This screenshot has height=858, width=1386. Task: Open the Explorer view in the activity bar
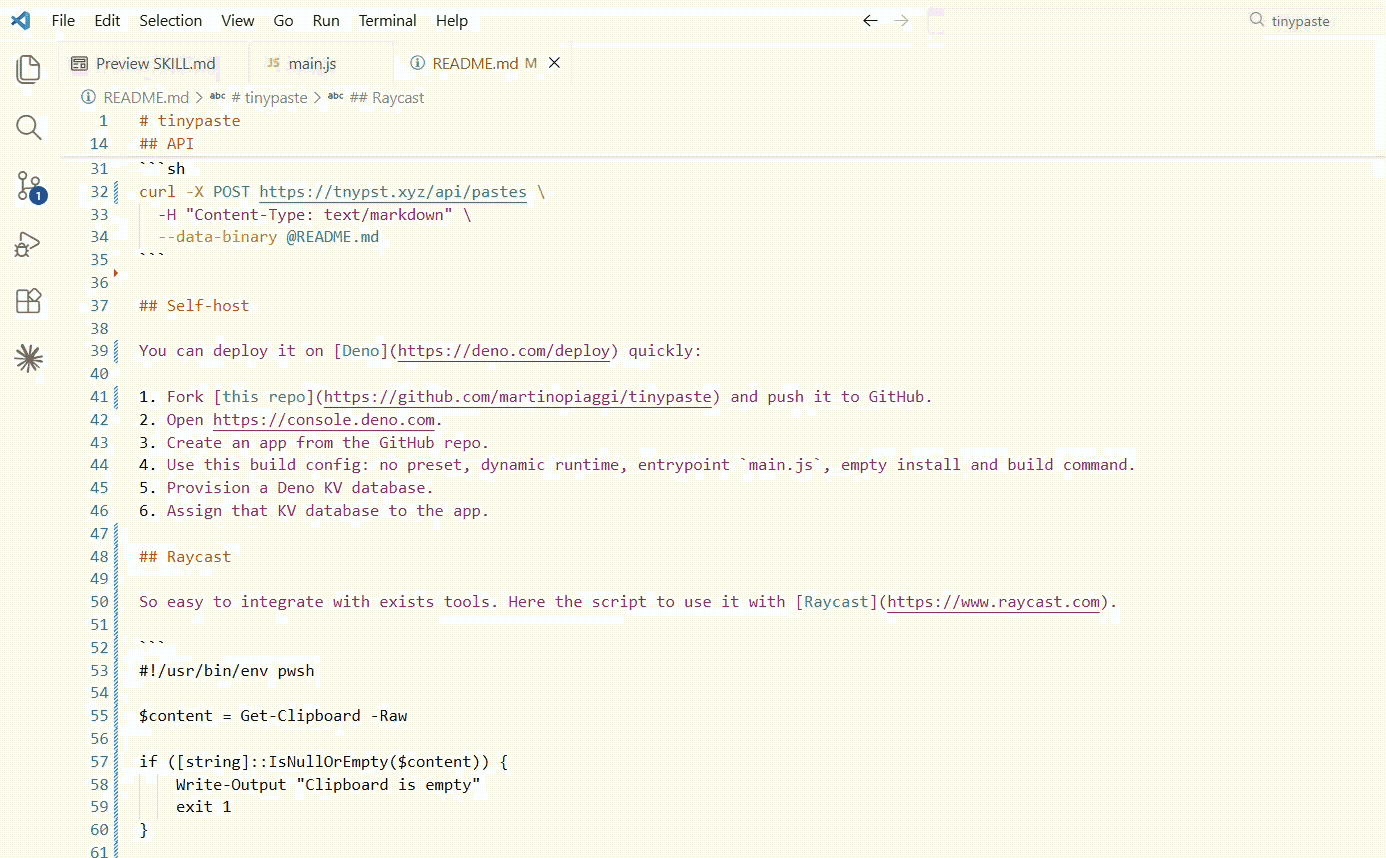tap(29, 69)
